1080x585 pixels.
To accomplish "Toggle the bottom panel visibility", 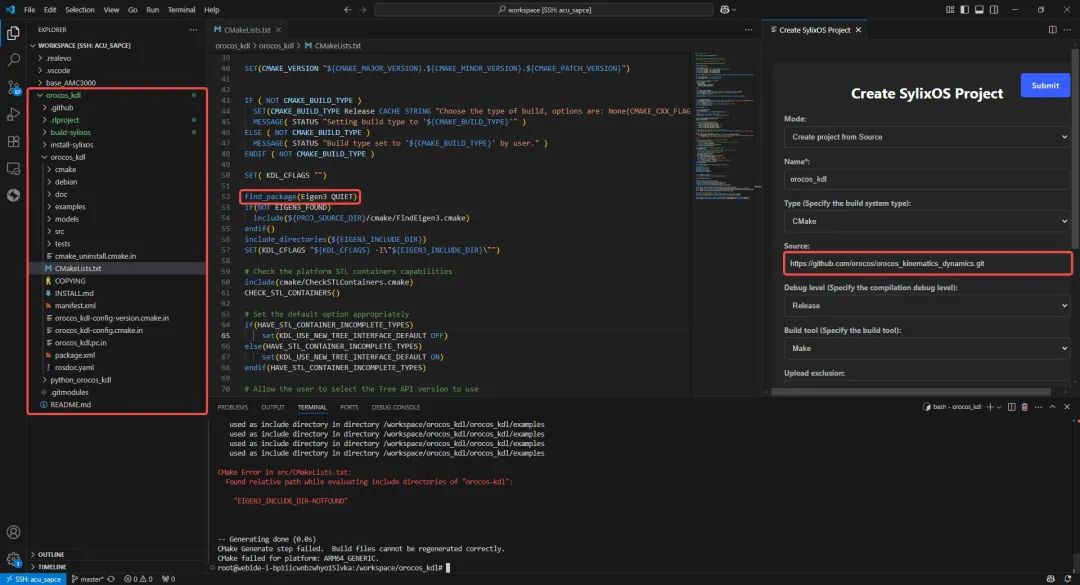I will tap(979, 10).
